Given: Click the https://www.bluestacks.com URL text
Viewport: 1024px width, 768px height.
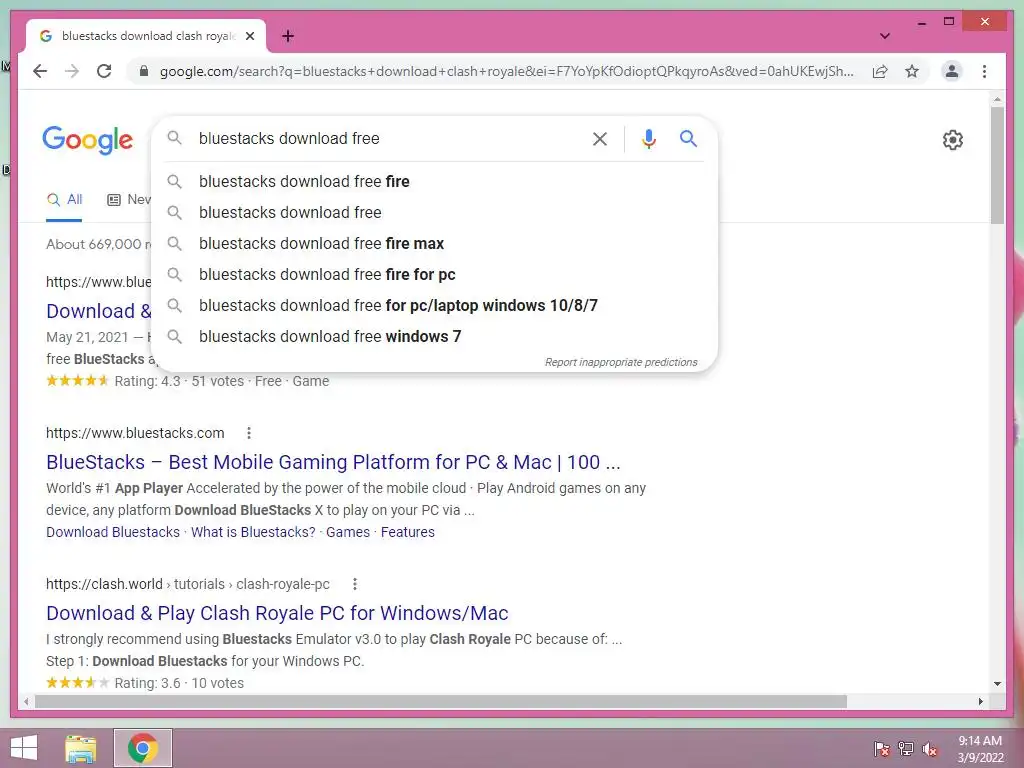Looking at the screenshot, I should coord(135,433).
